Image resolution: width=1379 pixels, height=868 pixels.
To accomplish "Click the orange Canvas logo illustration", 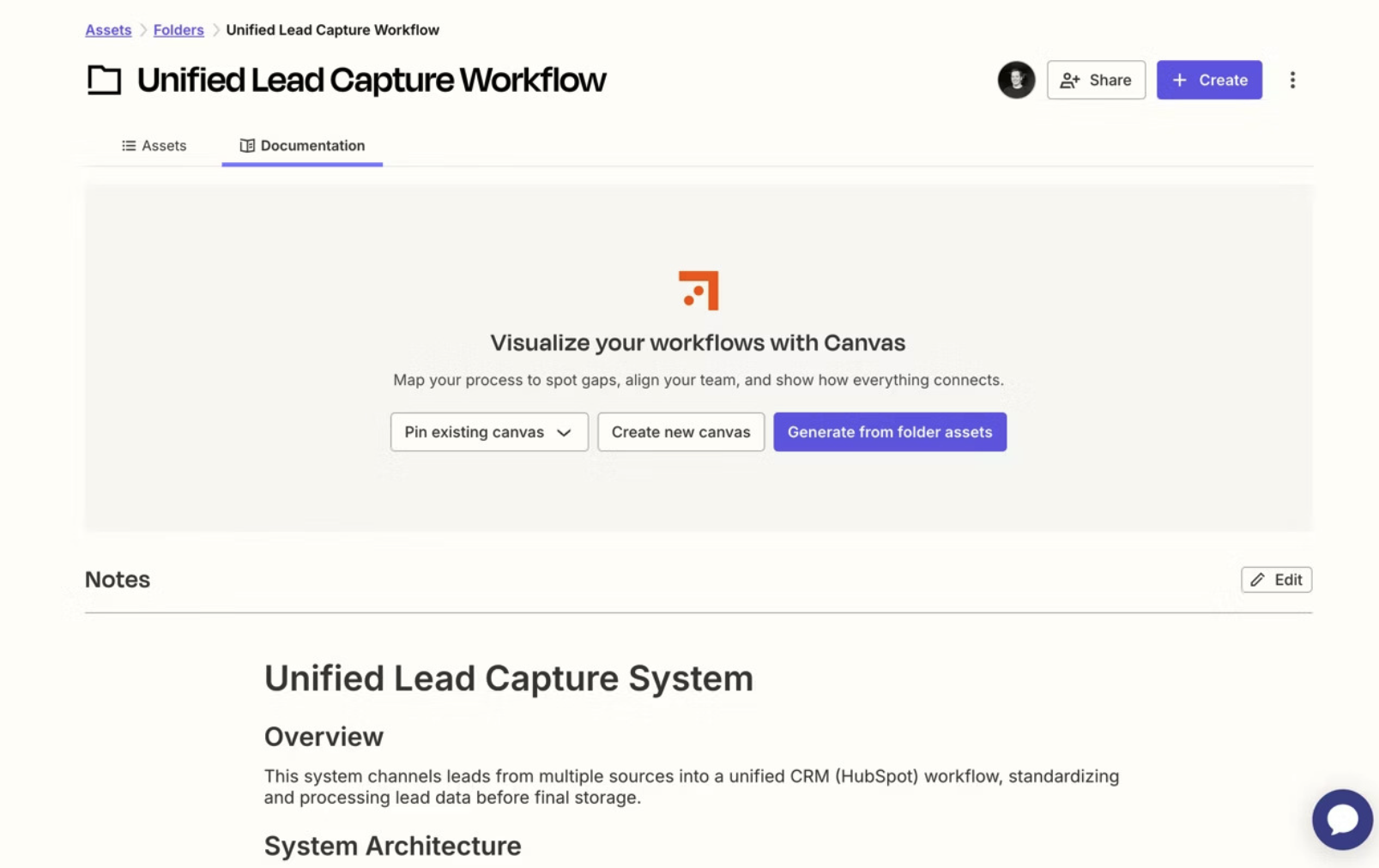I will 698,290.
